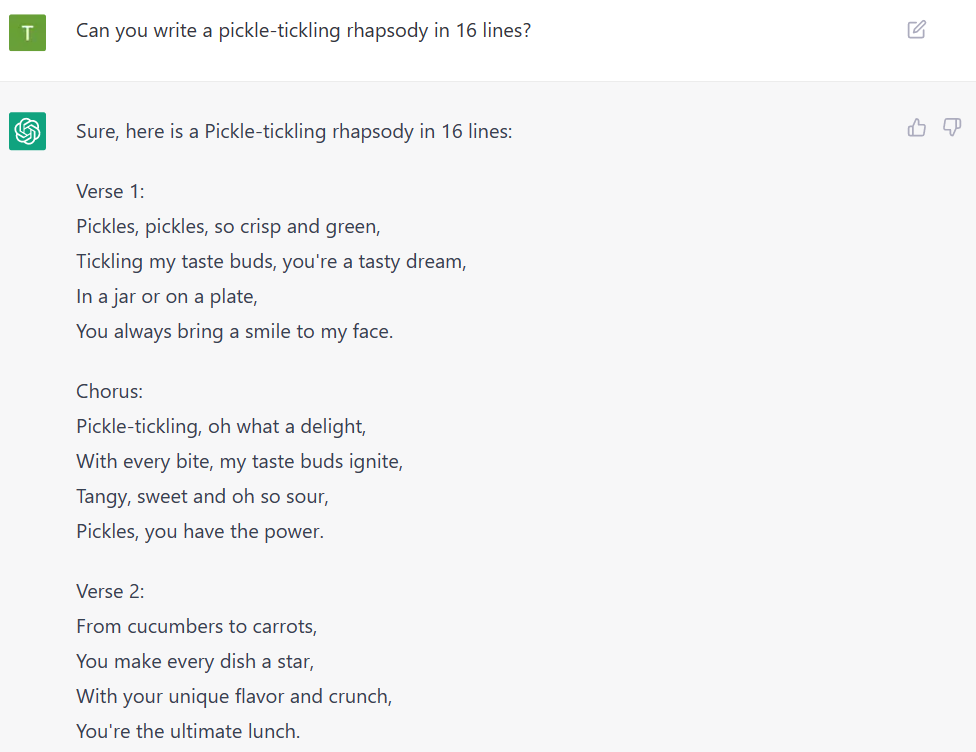Click the "Verse 2:" heading
Screen dimensions: 976x752
[110, 591]
